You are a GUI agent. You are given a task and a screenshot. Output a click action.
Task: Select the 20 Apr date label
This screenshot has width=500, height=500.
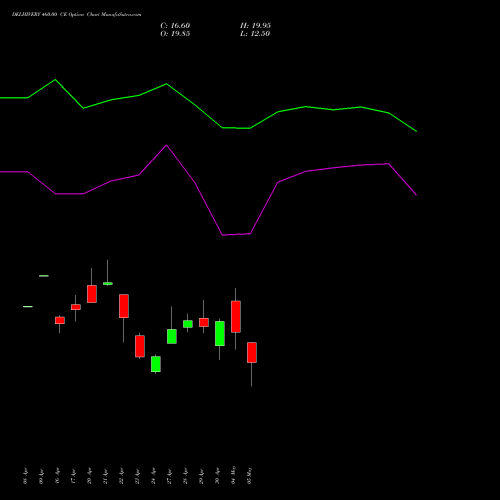click(90, 476)
